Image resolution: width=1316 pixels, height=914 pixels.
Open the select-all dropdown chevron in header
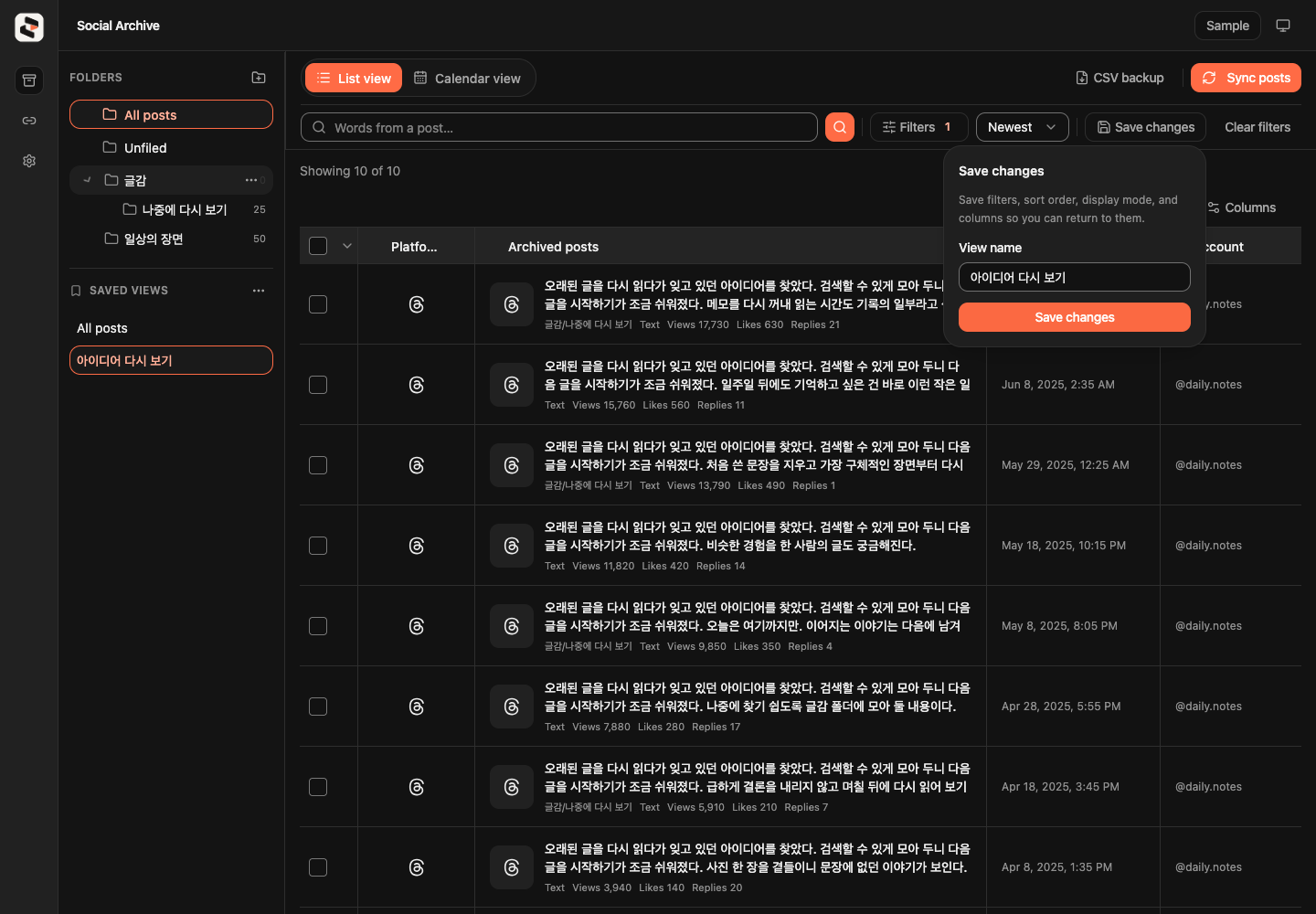click(347, 246)
